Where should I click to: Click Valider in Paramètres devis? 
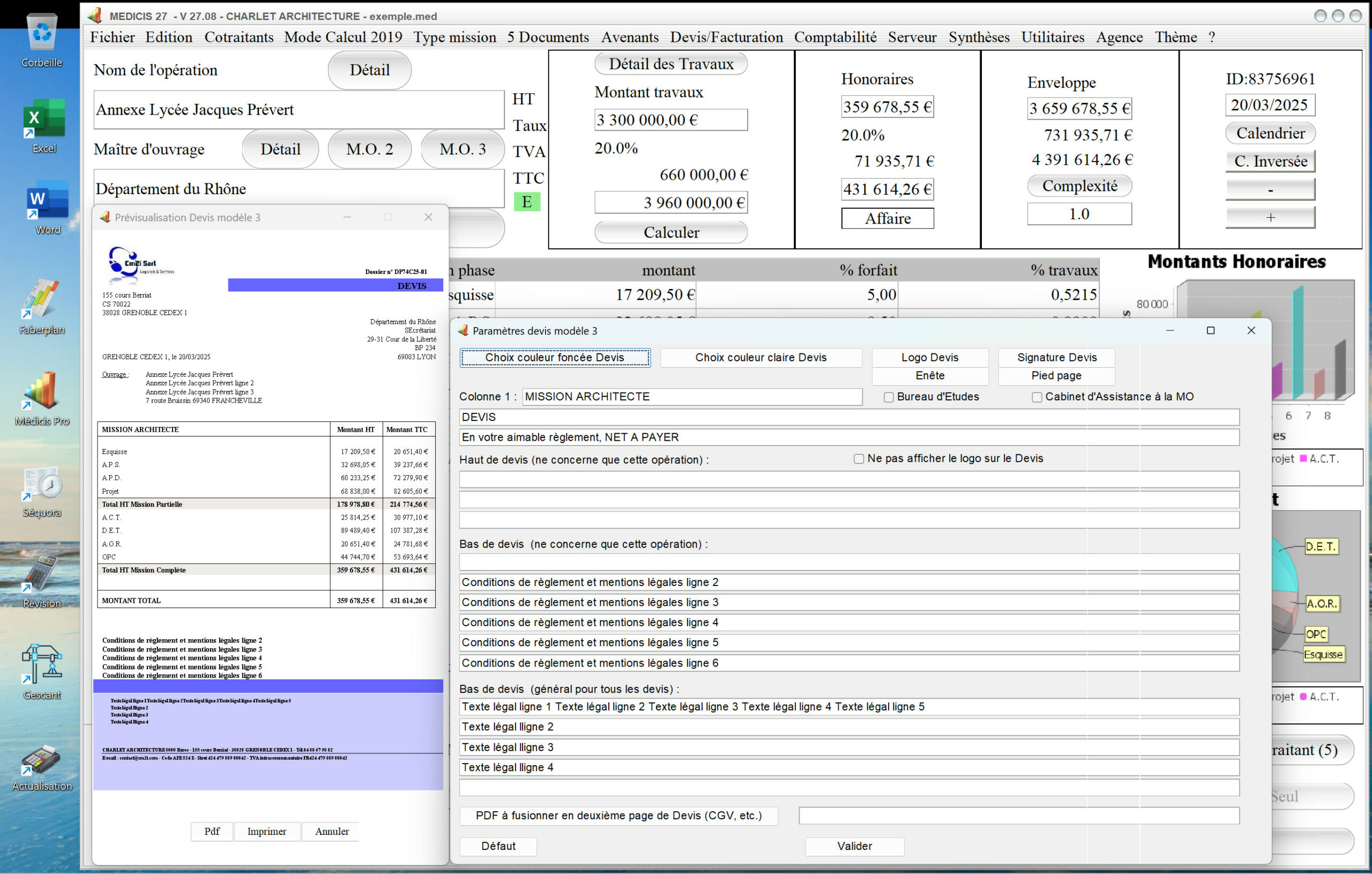click(x=855, y=847)
